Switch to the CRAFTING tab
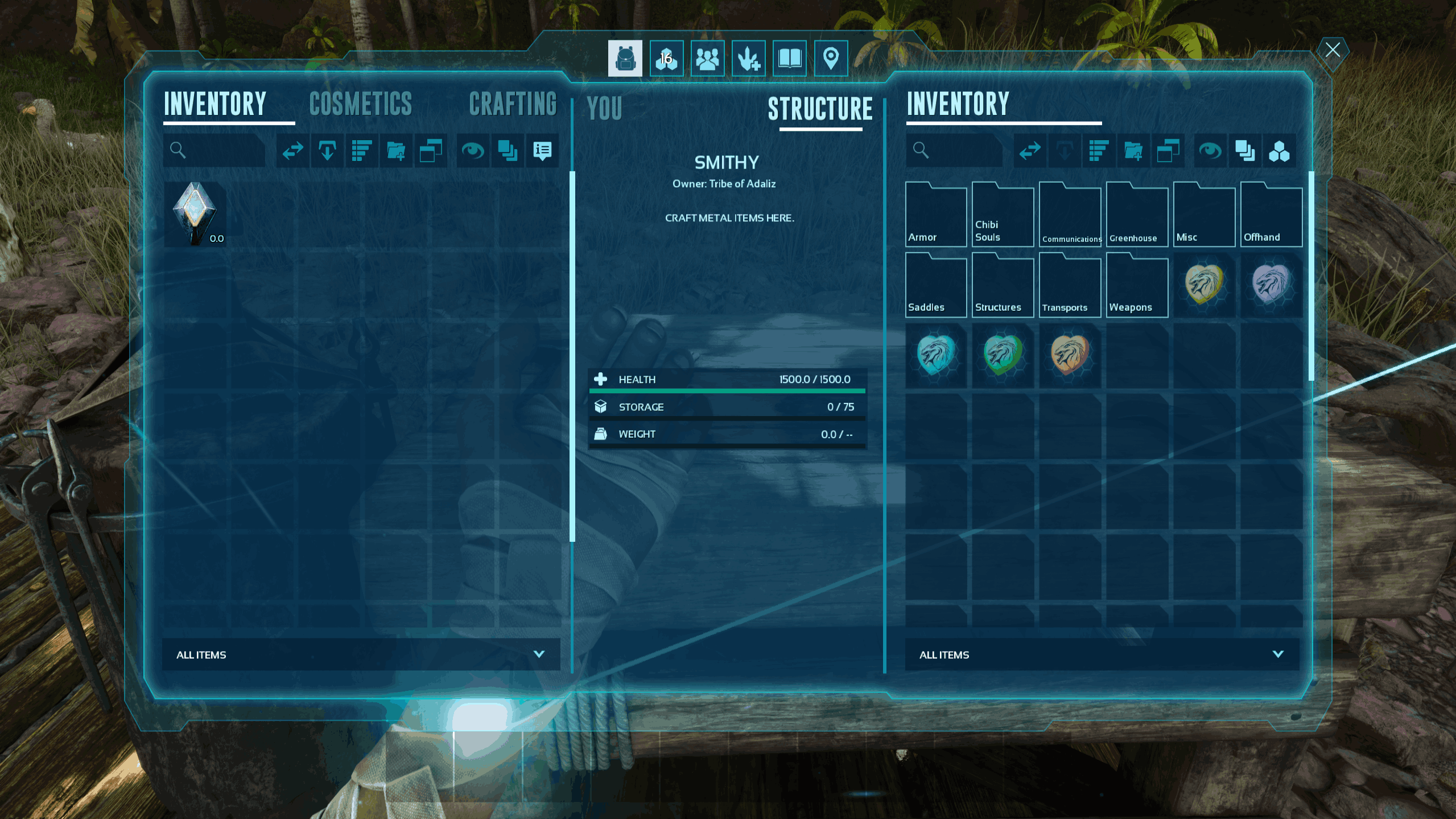The width and height of the screenshot is (1456, 819). pos(512,104)
